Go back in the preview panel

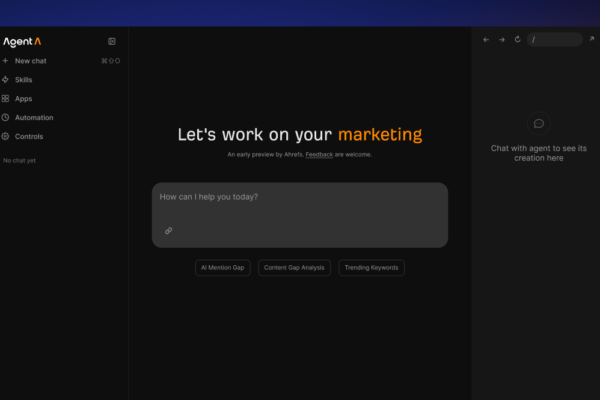486,39
